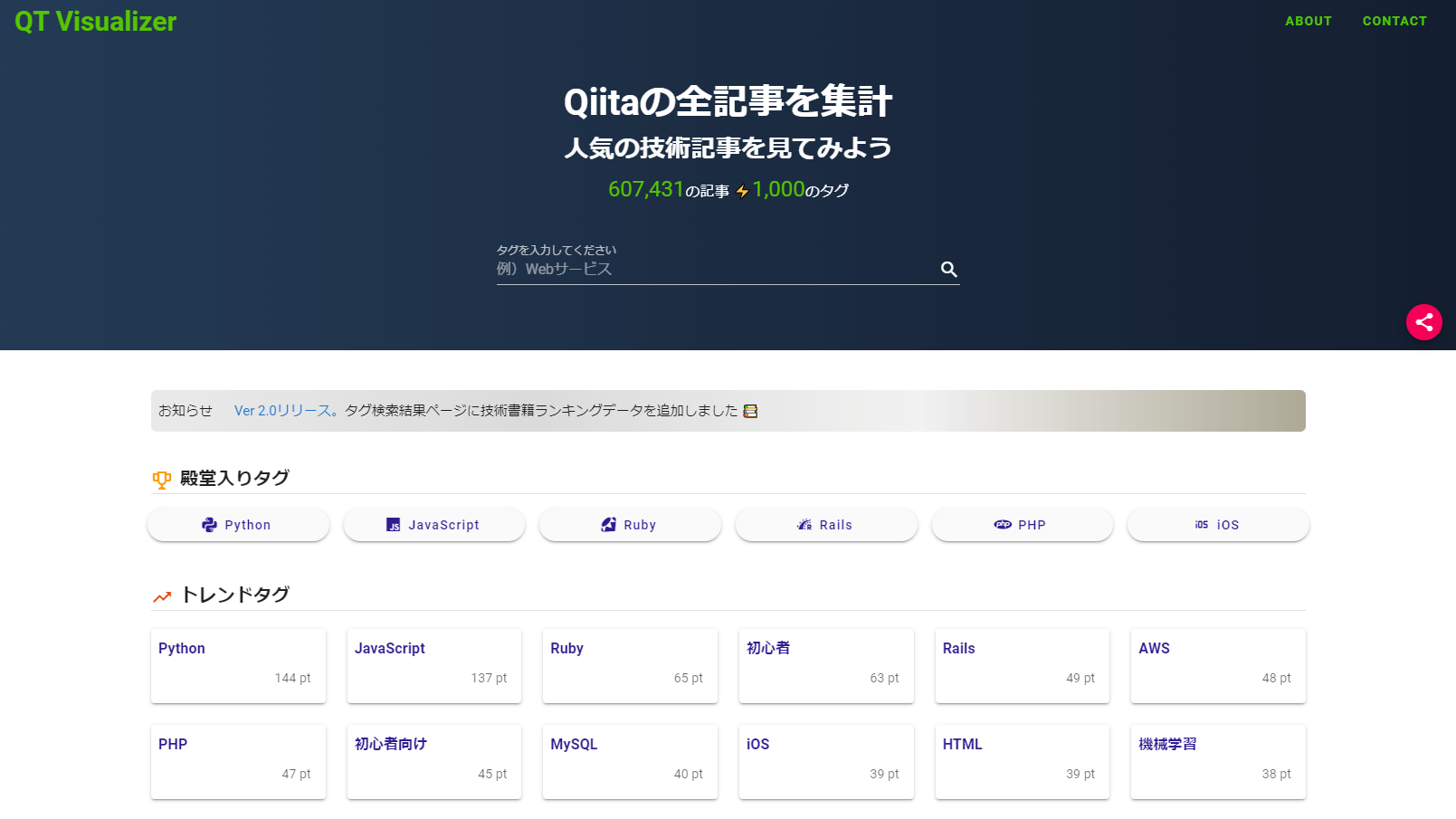Open the PHP trend card with 47 pt
1456x819 pixels.
pos(238,761)
